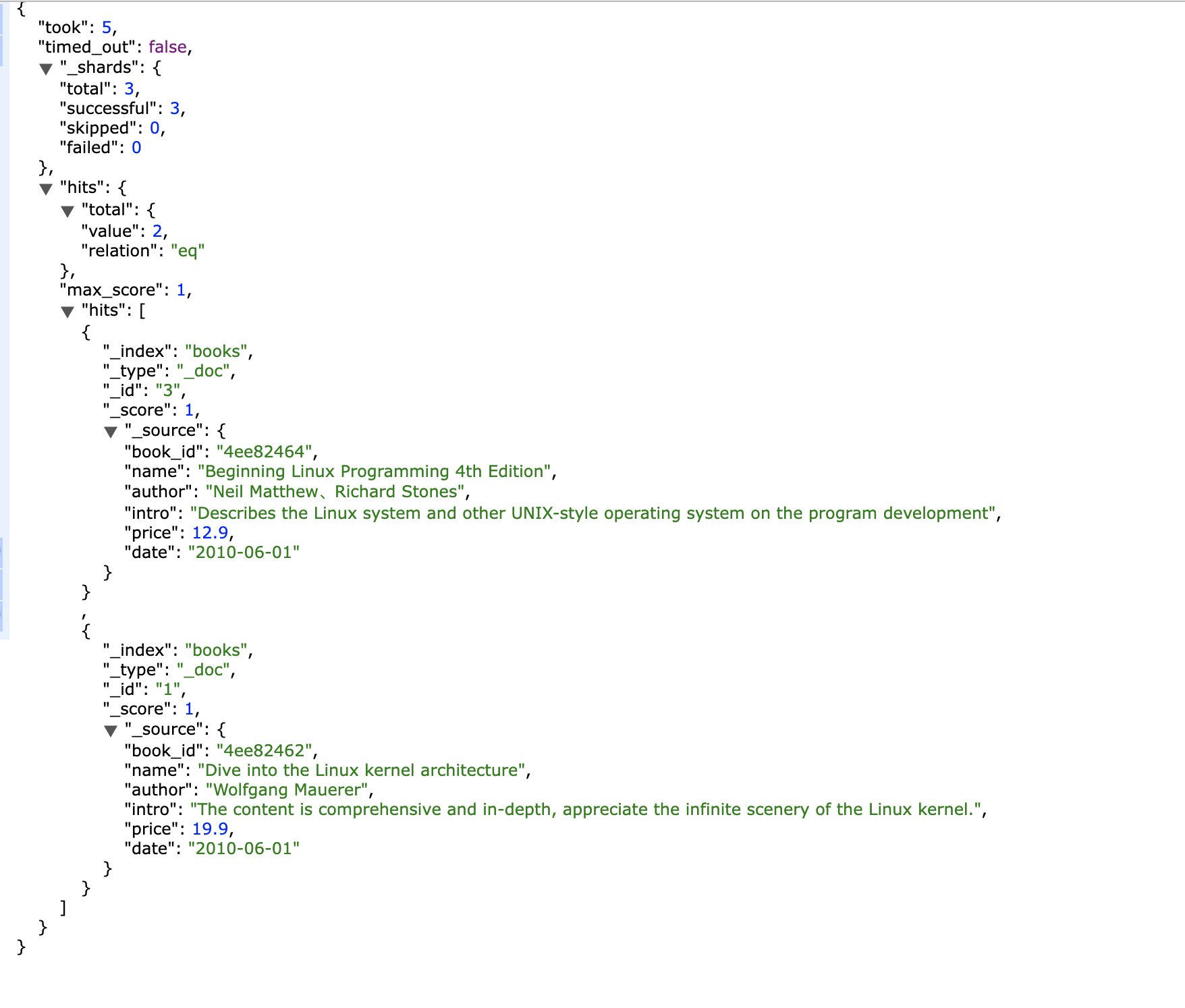Image resolution: width=1185 pixels, height=1008 pixels.
Task: Click the "value": 2 entry
Action: tap(124, 231)
